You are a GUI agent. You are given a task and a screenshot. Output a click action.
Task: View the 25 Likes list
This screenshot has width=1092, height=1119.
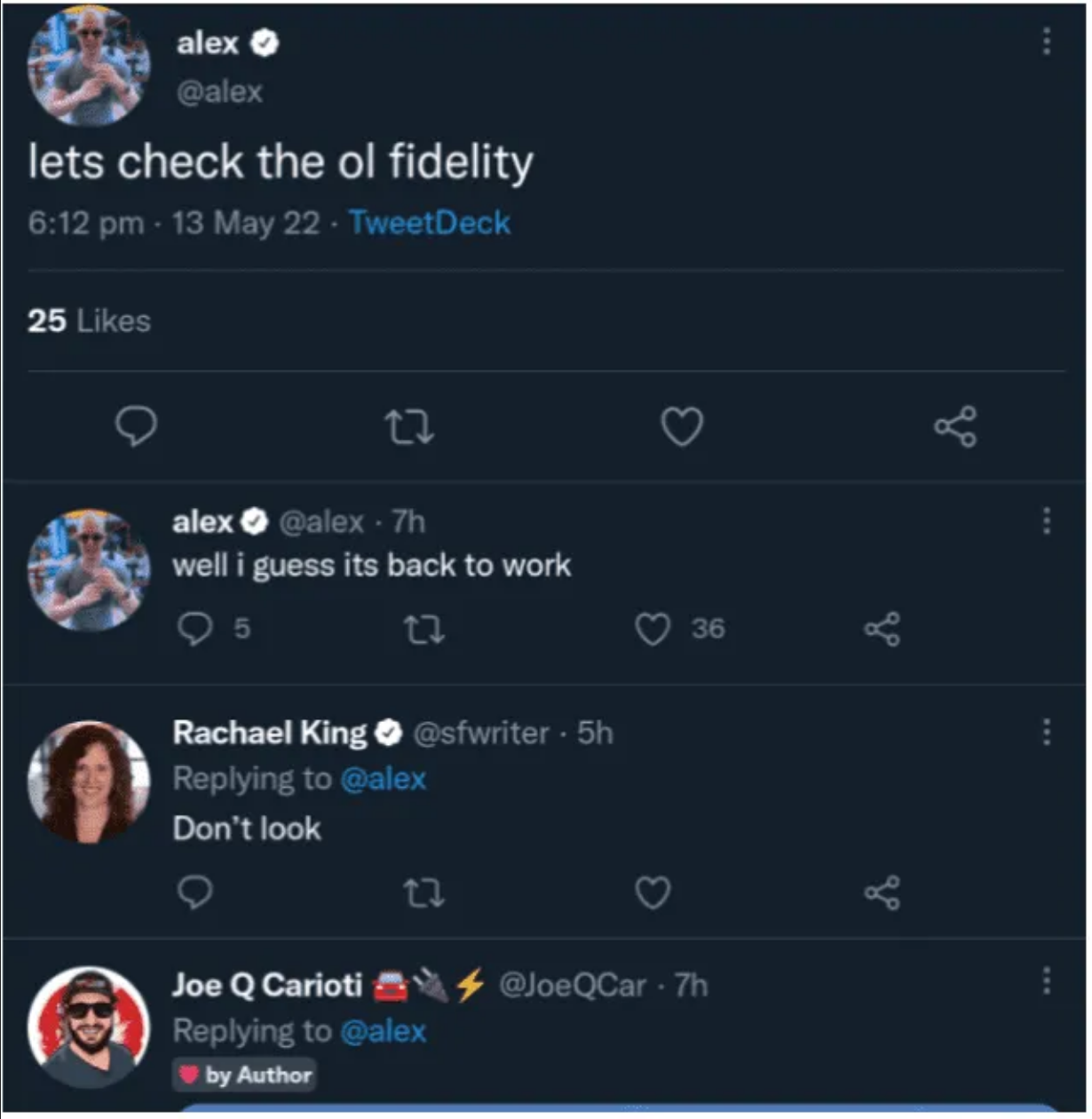(89, 321)
